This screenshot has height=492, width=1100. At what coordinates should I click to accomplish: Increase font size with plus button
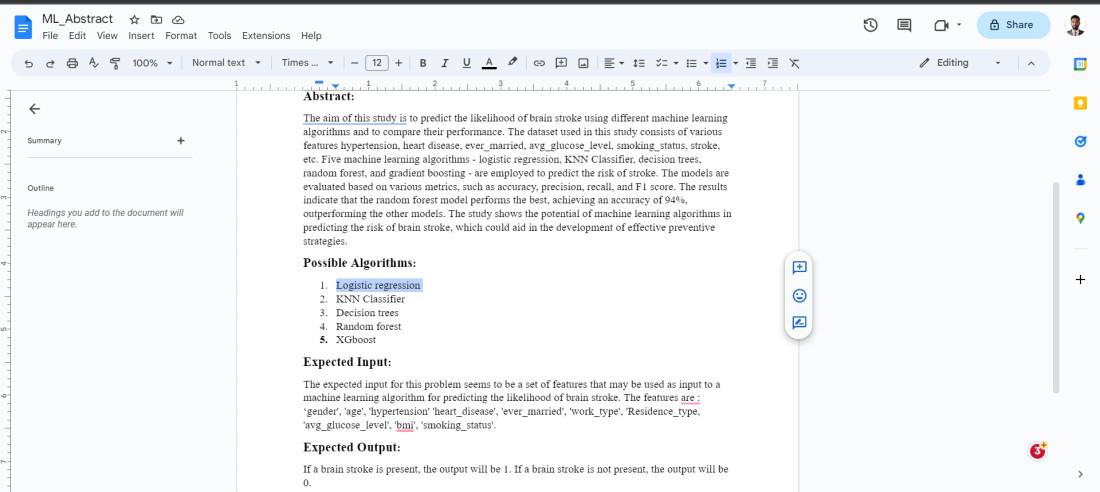pyautogui.click(x=398, y=63)
